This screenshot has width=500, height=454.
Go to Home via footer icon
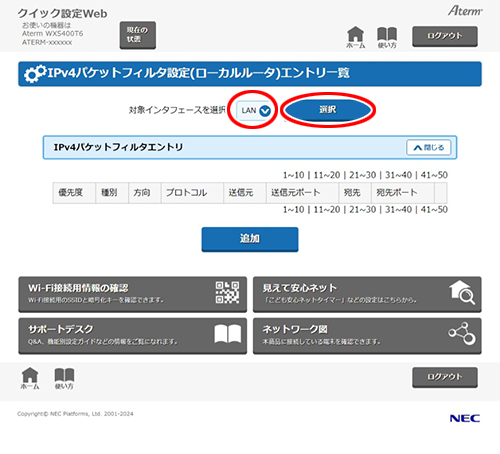point(30,379)
